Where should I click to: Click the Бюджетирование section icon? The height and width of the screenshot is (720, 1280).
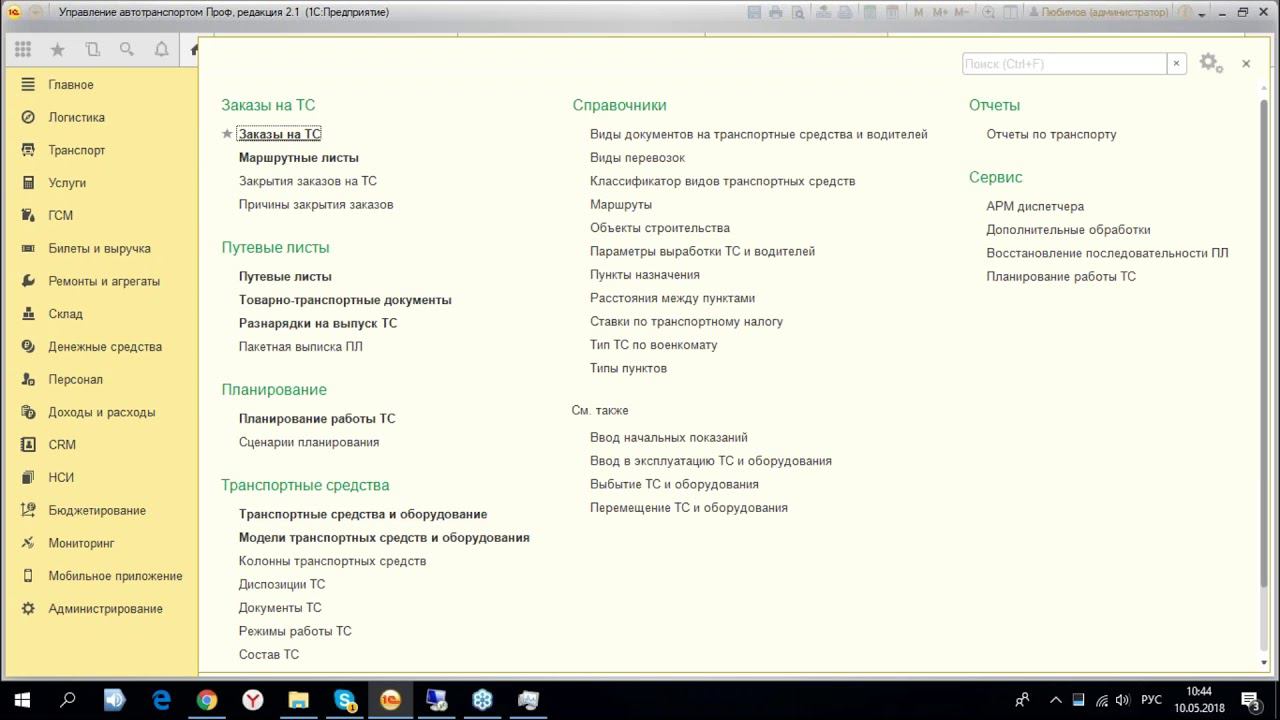[28, 510]
